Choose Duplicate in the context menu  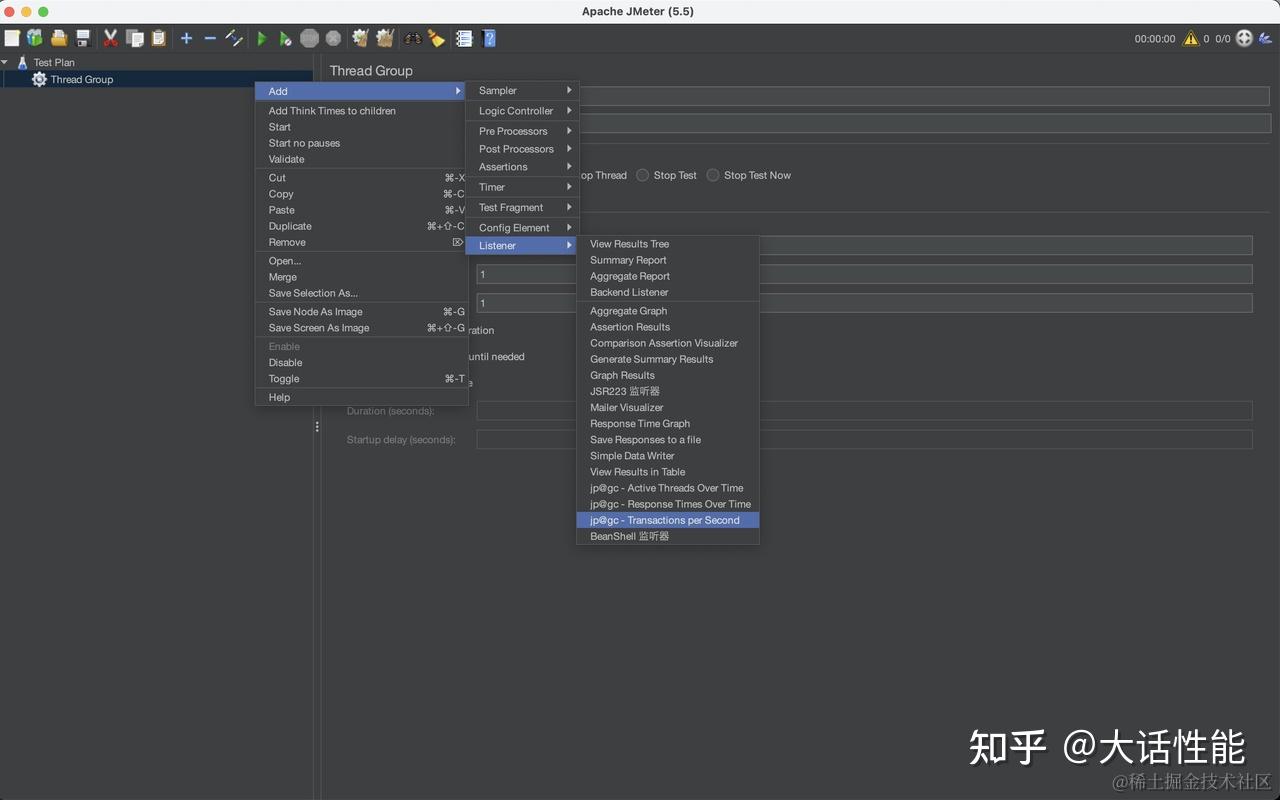[361, 226]
